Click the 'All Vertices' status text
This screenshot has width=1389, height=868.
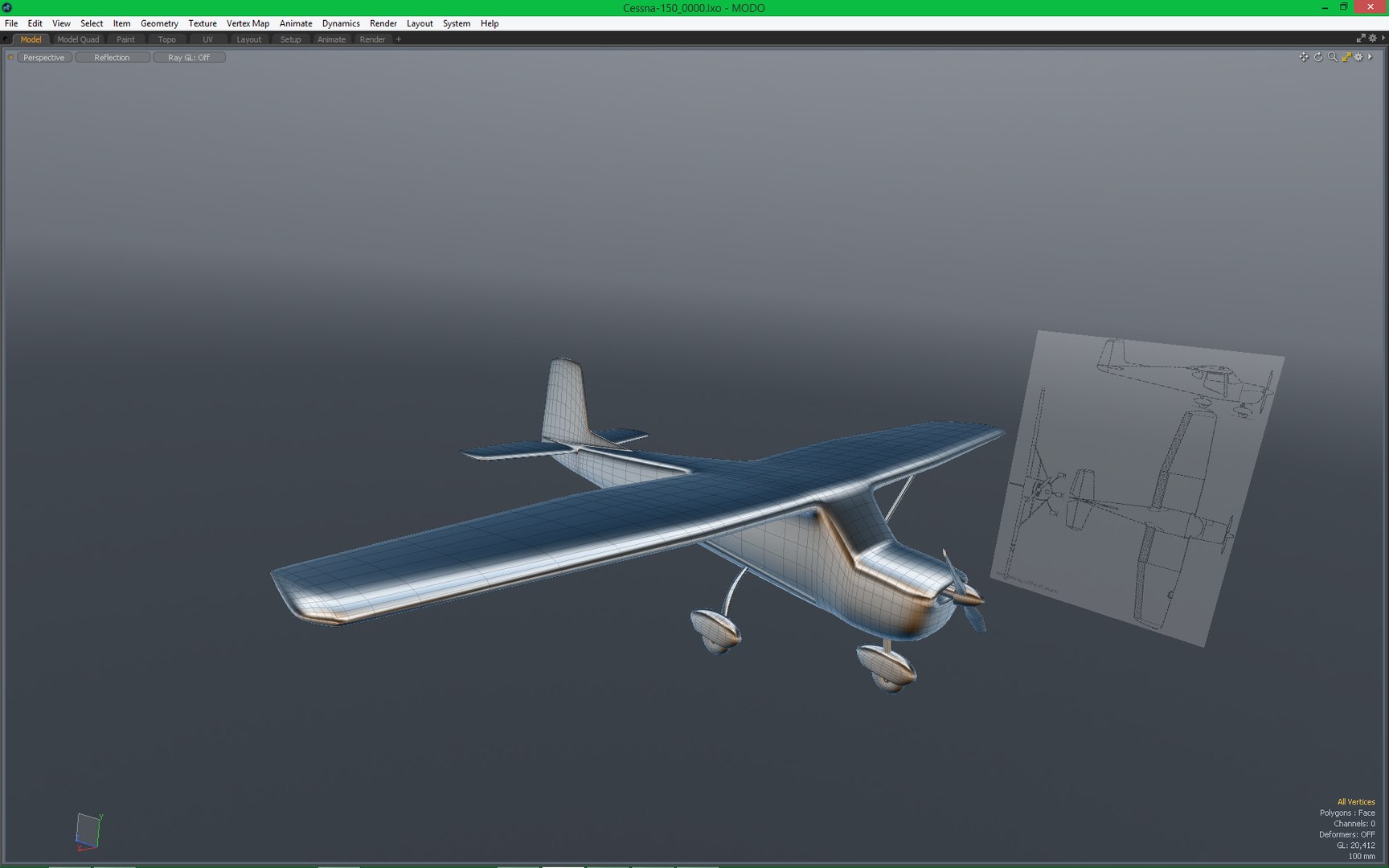point(1356,802)
